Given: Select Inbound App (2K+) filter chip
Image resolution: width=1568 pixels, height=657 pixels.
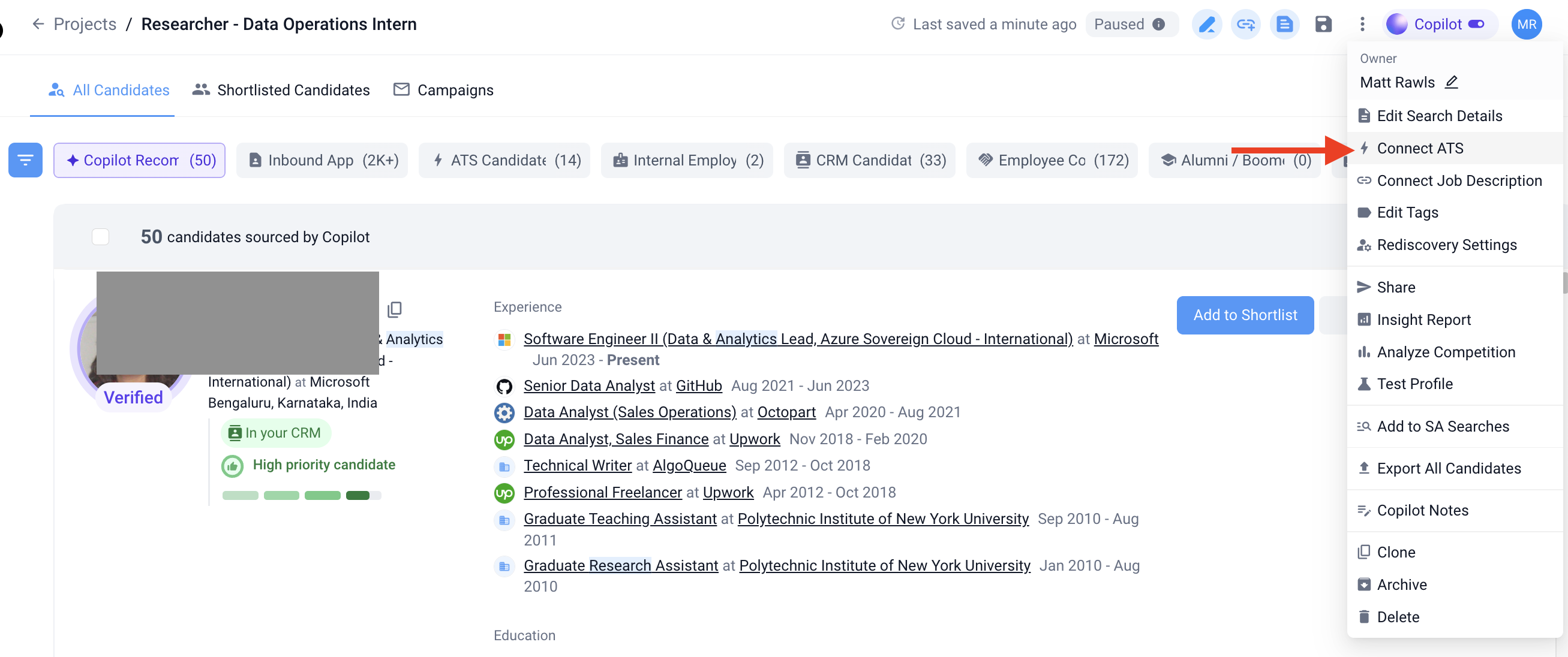Looking at the screenshot, I should tap(322, 160).
